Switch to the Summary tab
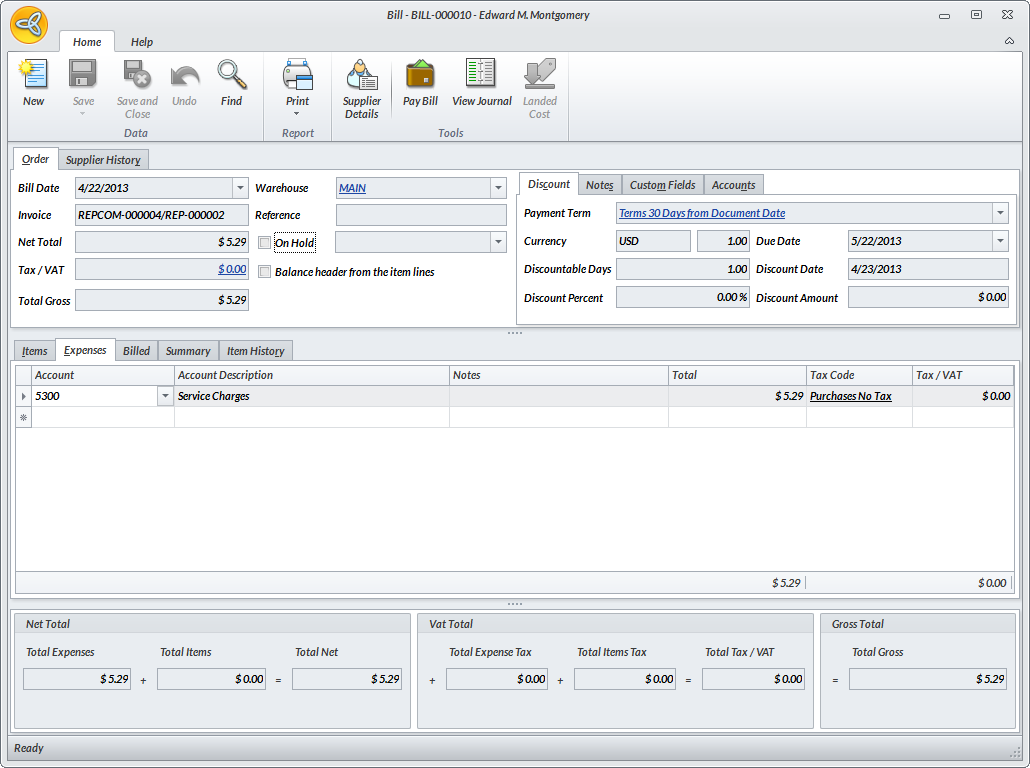The width and height of the screenshot is (1030, 768). point(188,351)
